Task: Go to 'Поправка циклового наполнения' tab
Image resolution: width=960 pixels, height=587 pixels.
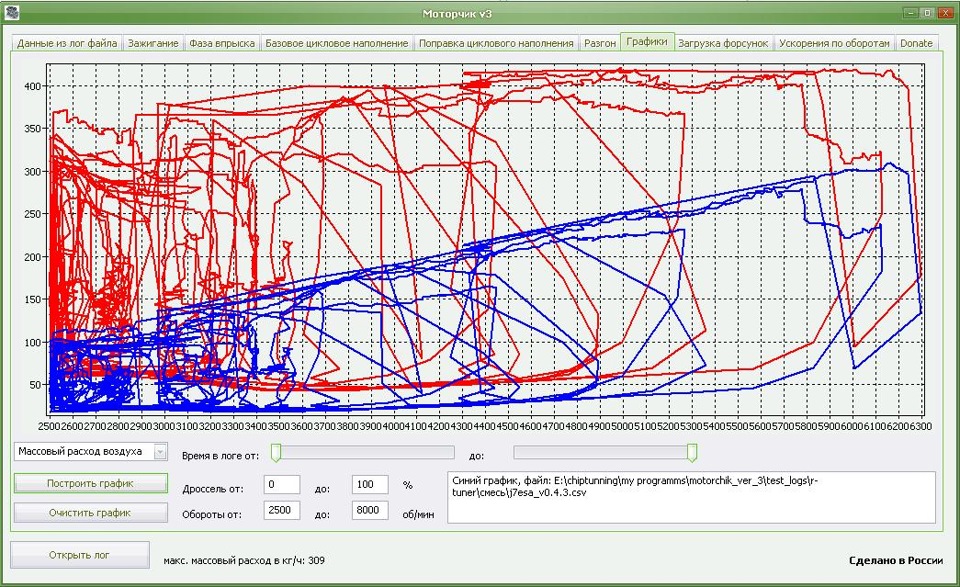Action: 496,43
